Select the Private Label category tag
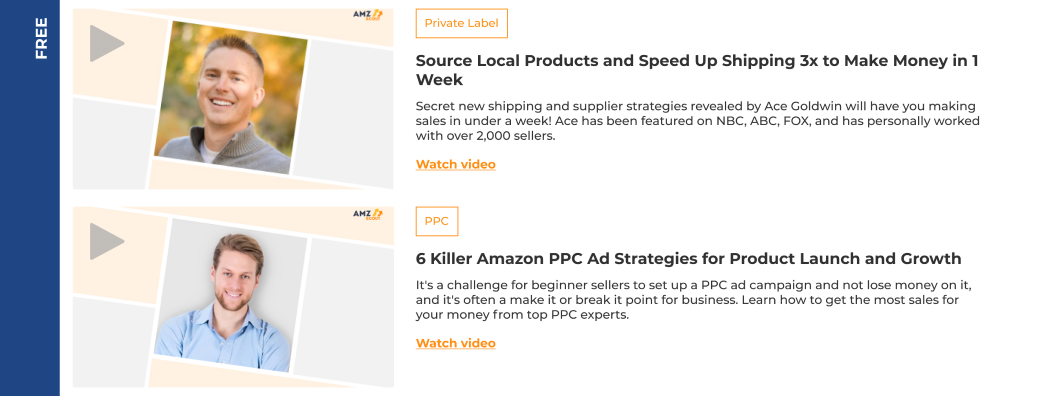The image size is (1040, 396). coord(462,23)
